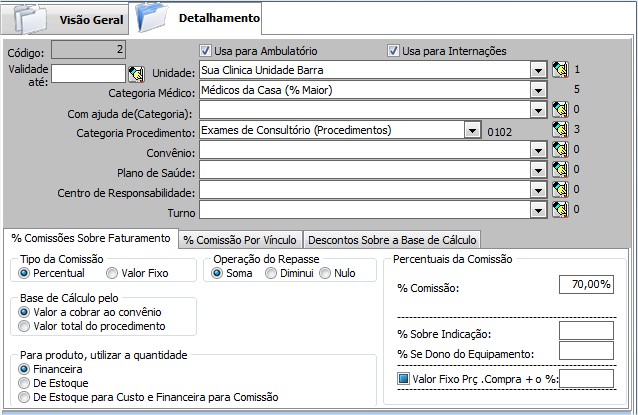Click lookup icon beside Centro de Responsabilidade

(559, 190)
